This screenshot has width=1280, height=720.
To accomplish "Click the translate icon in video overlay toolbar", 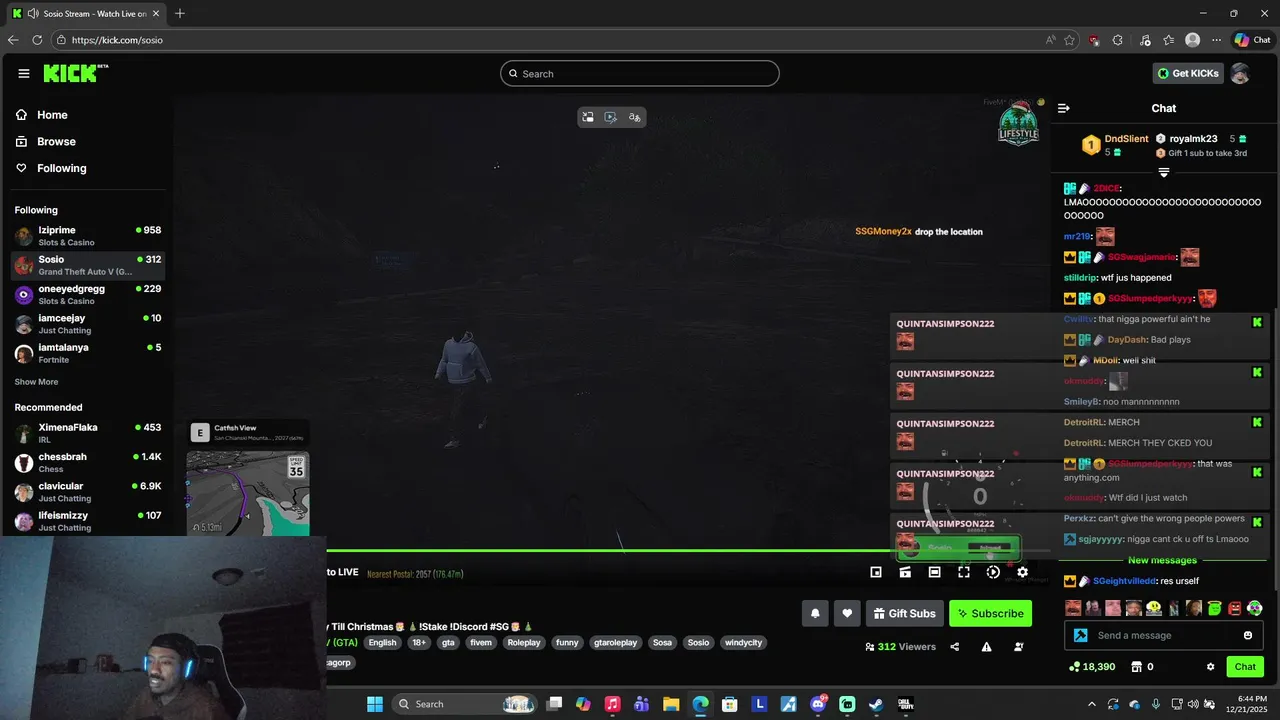I will tap(634, 117).
